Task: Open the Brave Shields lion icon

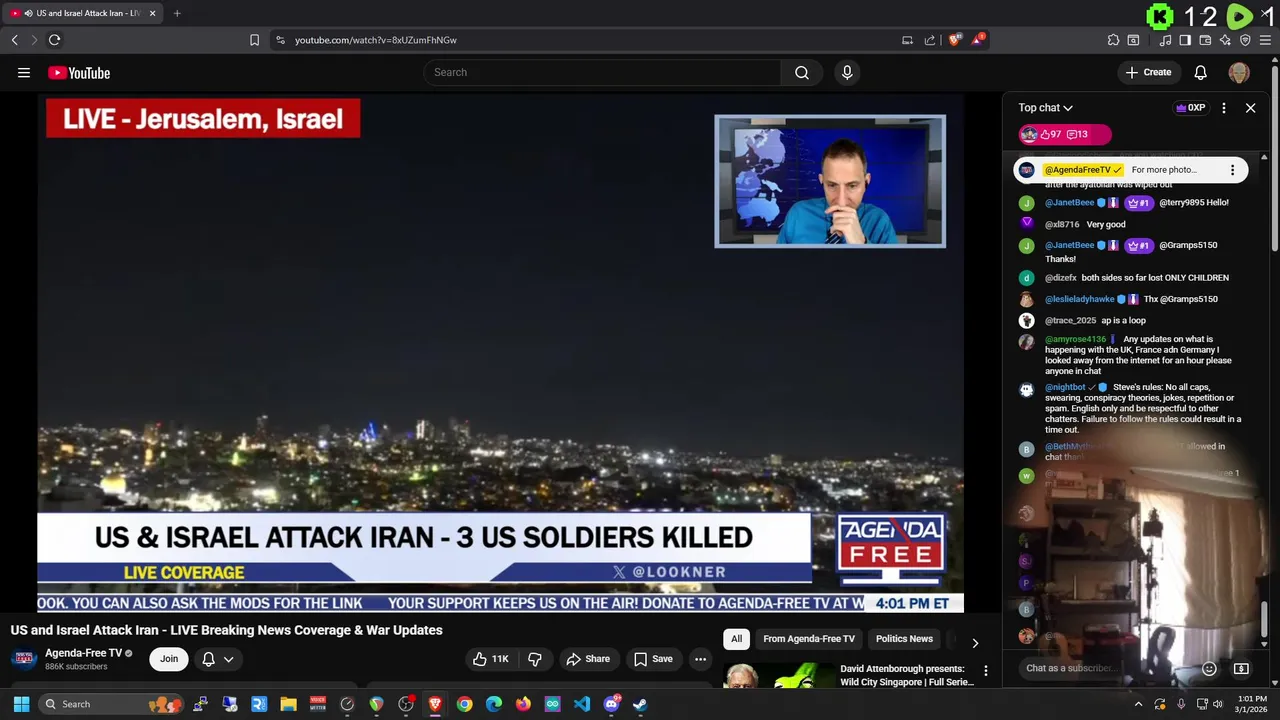Action: tap(955, 40)
